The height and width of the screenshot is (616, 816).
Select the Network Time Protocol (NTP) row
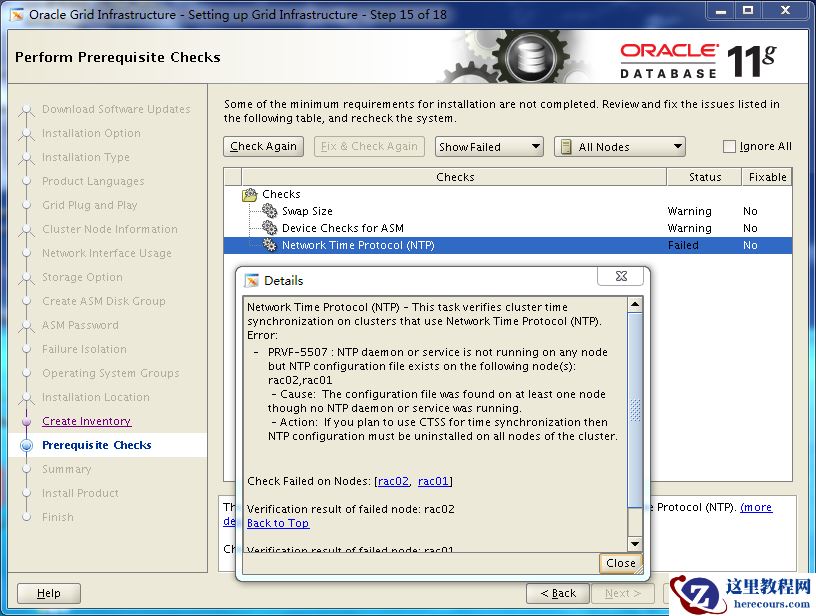(x=508, y=245)
